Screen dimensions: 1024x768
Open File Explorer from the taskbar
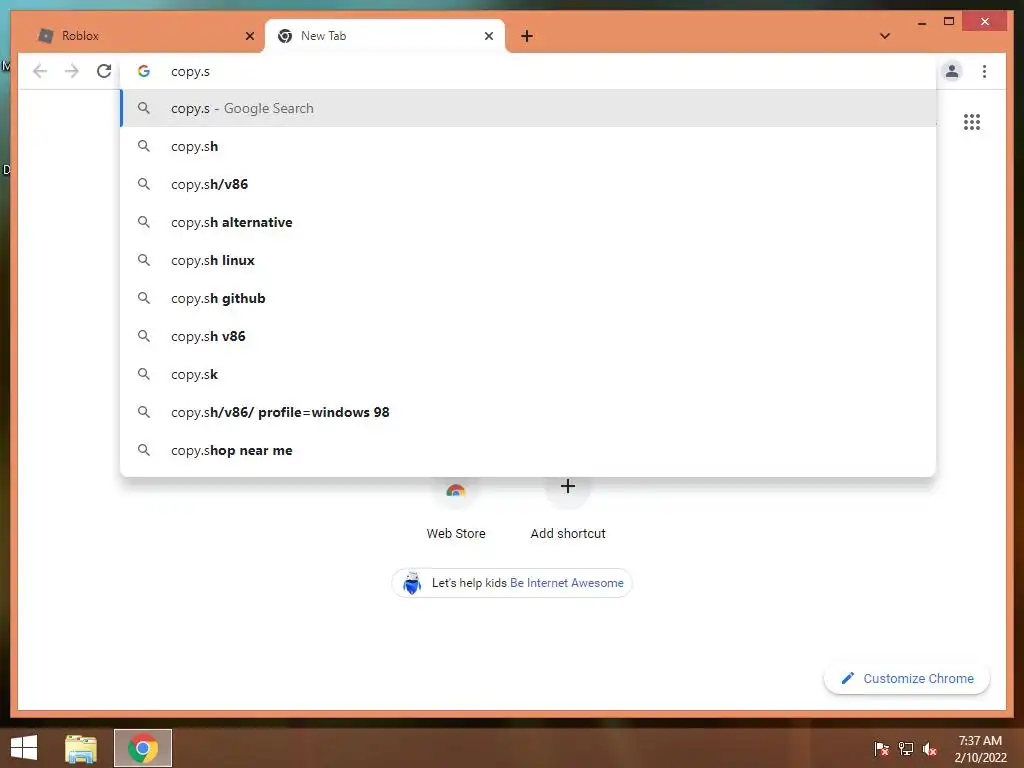(81, 748)
